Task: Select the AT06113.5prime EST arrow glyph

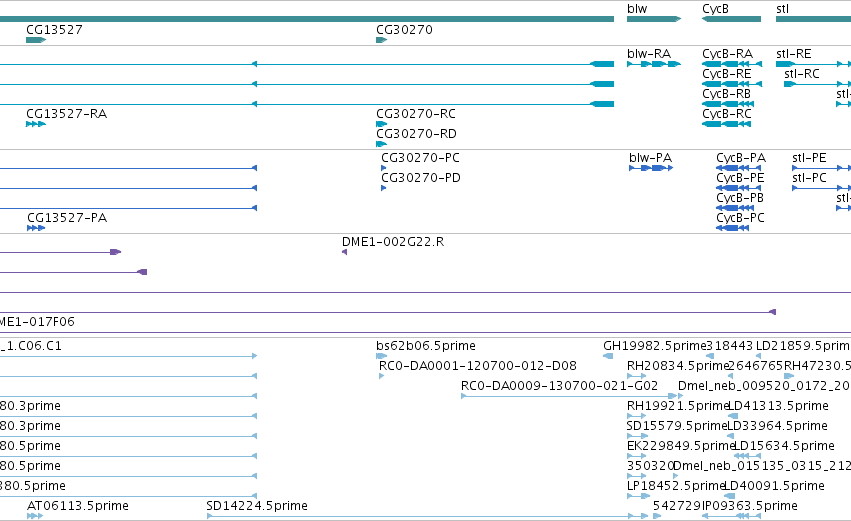Action: [35, 516]
